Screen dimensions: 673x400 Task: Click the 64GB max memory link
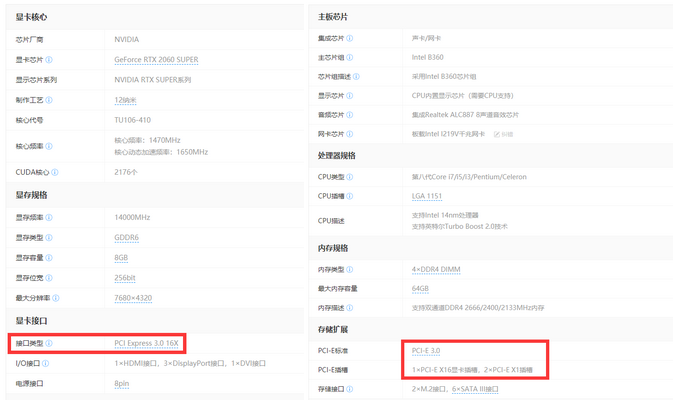pyautogui.click(x=420, y=289)
